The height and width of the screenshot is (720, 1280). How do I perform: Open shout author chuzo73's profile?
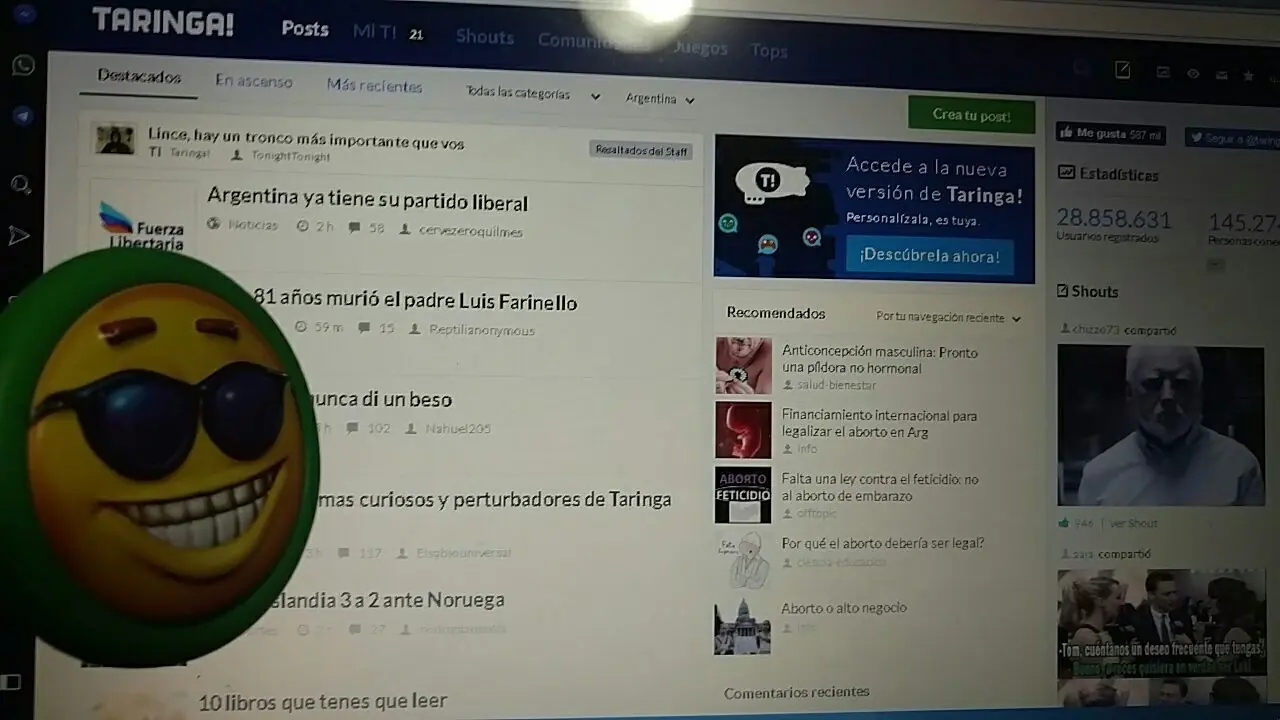[1096, 329]
